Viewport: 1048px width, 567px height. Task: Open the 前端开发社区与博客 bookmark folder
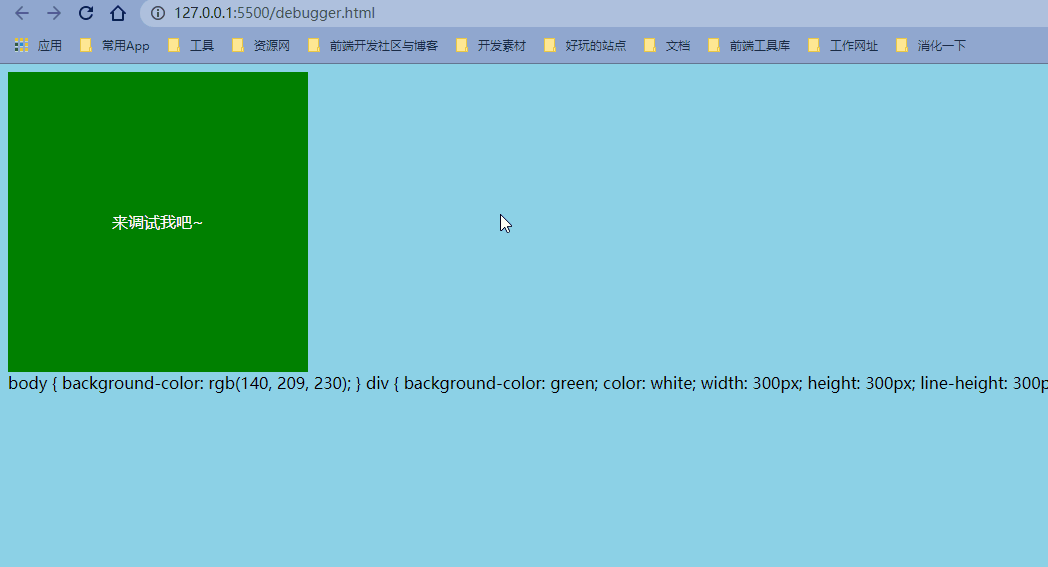[x=373, y=45]
